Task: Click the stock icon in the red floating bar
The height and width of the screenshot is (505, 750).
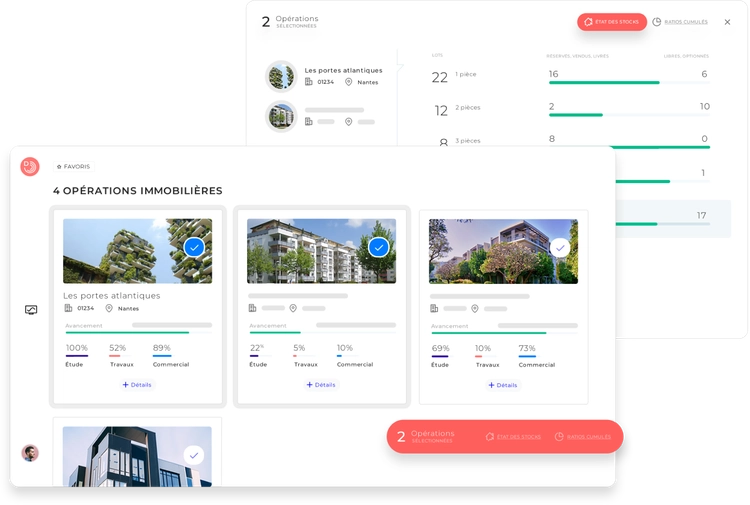Action: coord(490,437)
